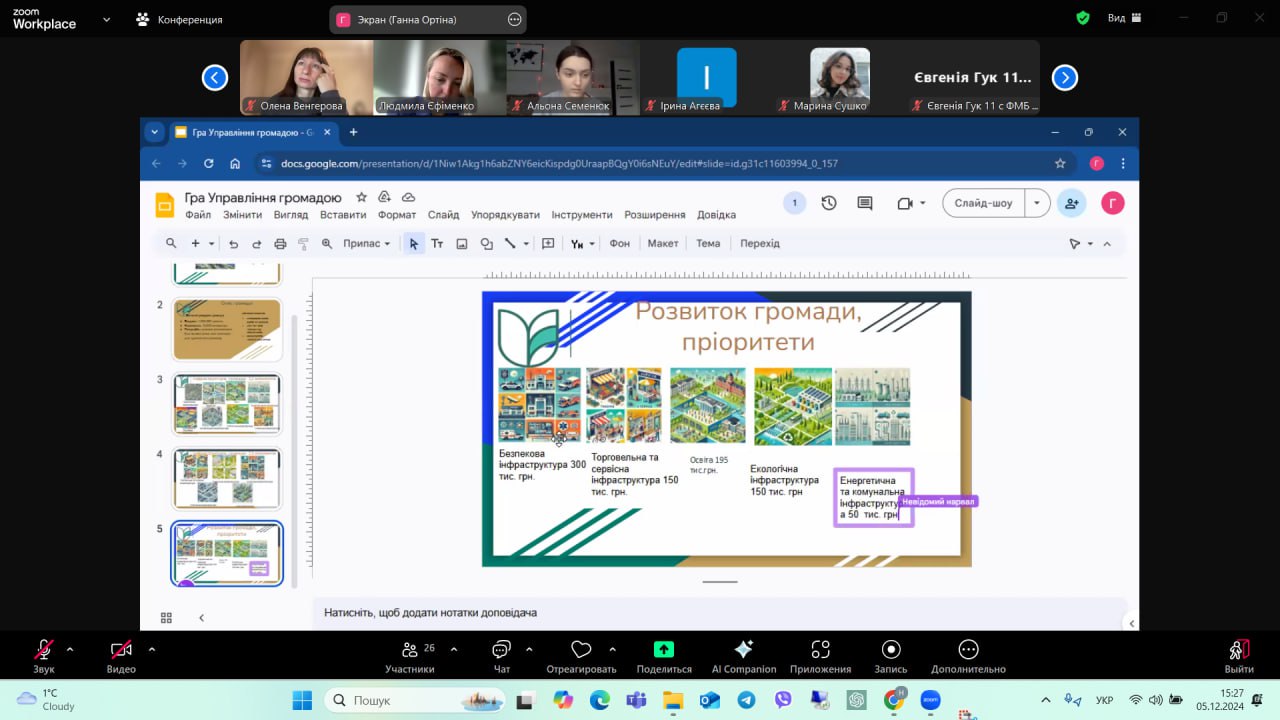Click the Google Slides print icon
Viewport: 1280px width, 720px height.
coord(280,244)
